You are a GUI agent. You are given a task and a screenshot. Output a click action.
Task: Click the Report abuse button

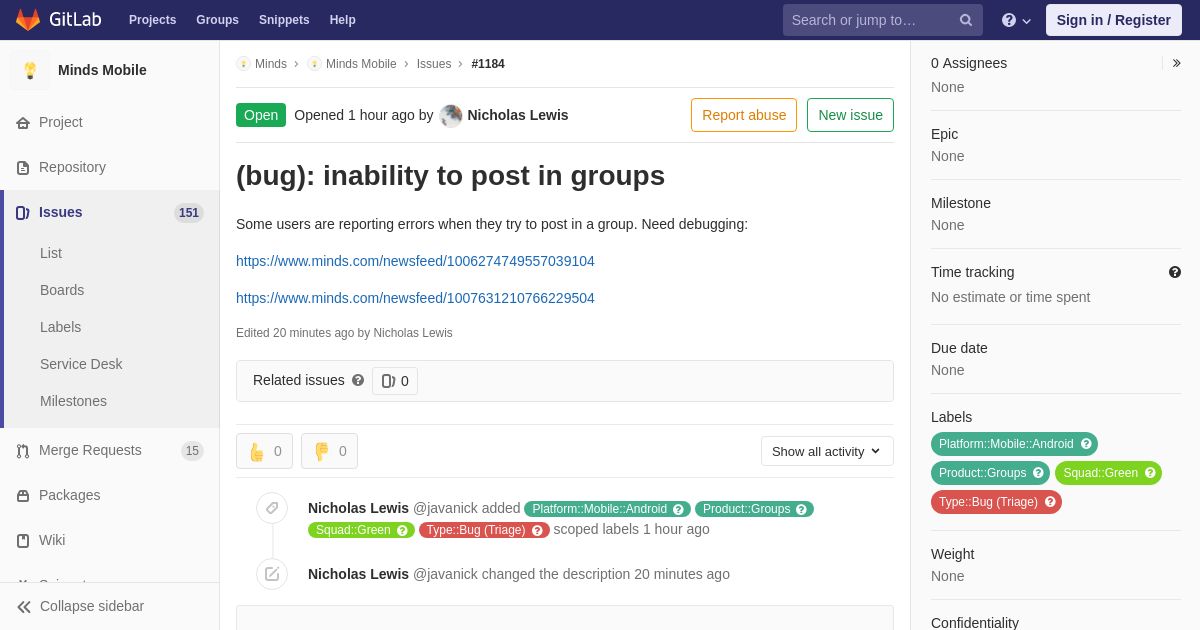click(x=744, y=115)
